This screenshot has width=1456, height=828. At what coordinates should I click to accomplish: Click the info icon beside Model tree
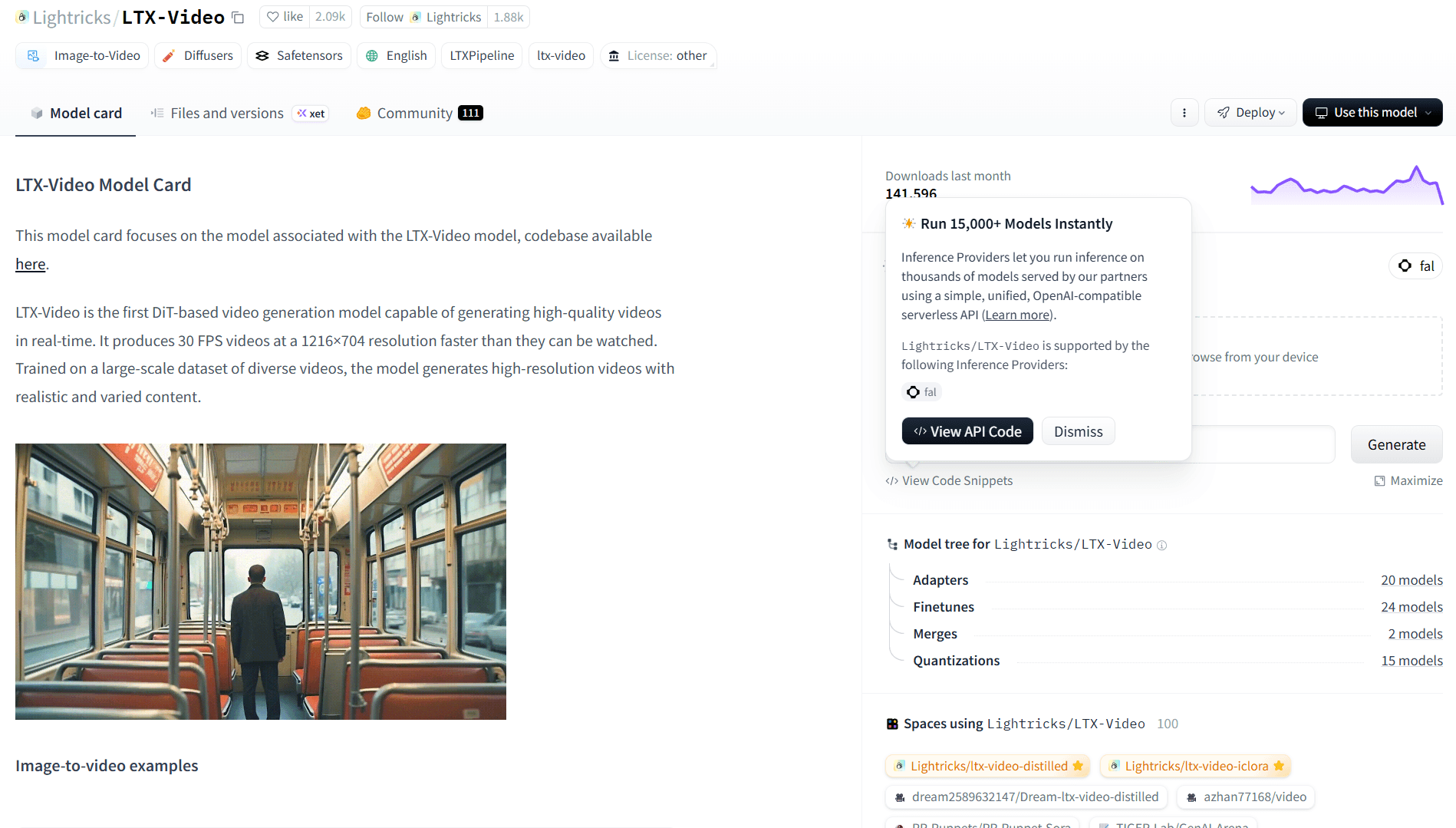pos(1162,546)
